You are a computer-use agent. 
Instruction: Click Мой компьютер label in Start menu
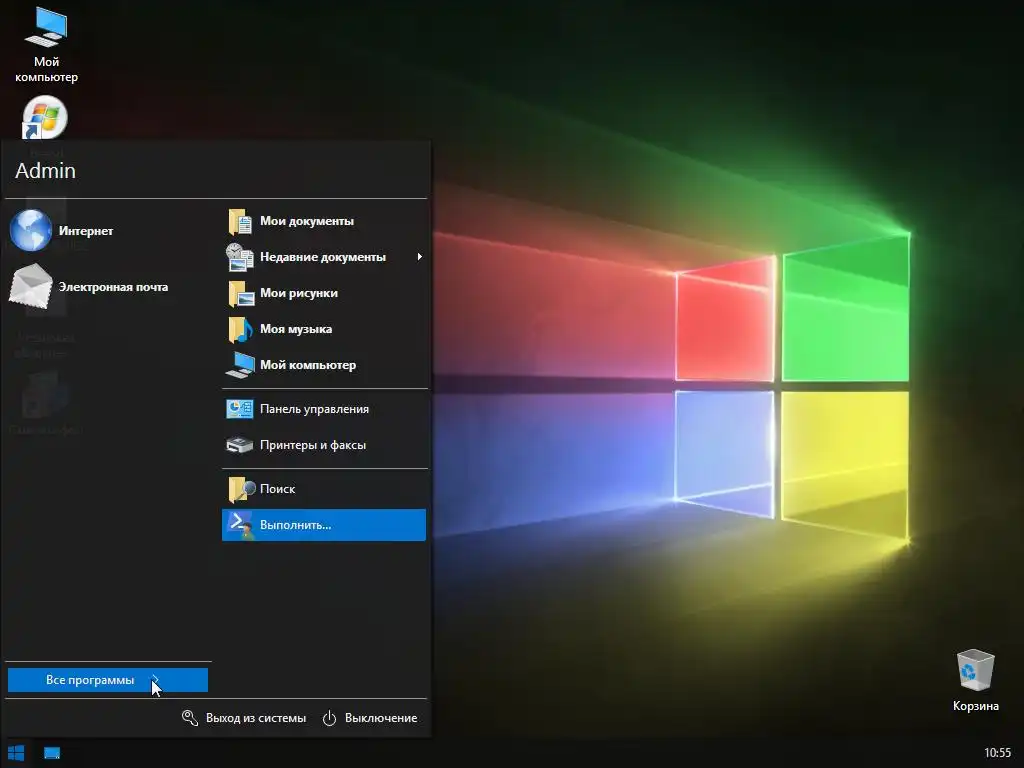click(308, 365)
